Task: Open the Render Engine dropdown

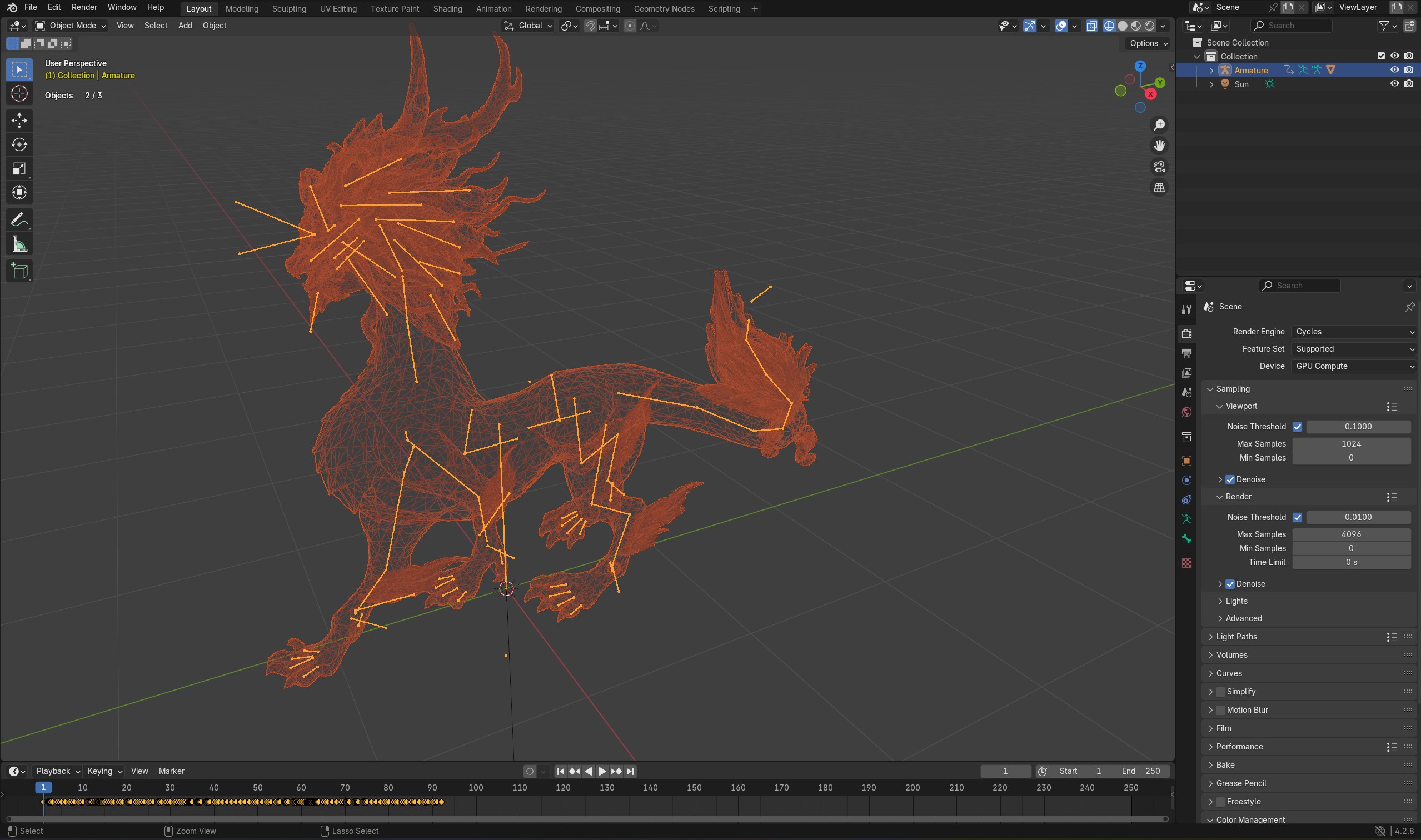Action: point(1354,332)
